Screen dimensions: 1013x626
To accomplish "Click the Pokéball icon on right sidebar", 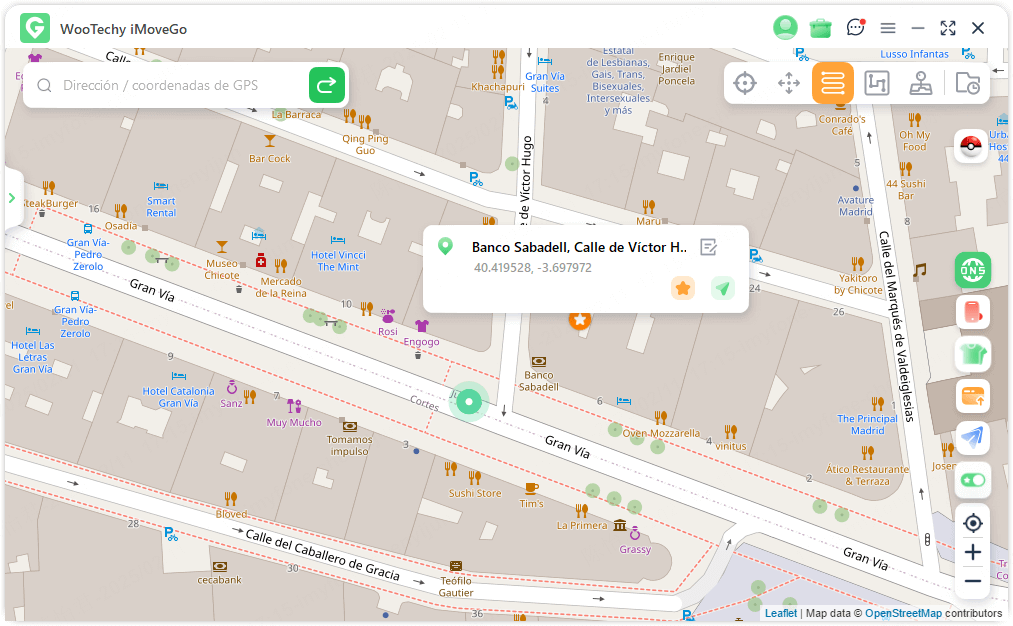I will click(x=972, y=146).
